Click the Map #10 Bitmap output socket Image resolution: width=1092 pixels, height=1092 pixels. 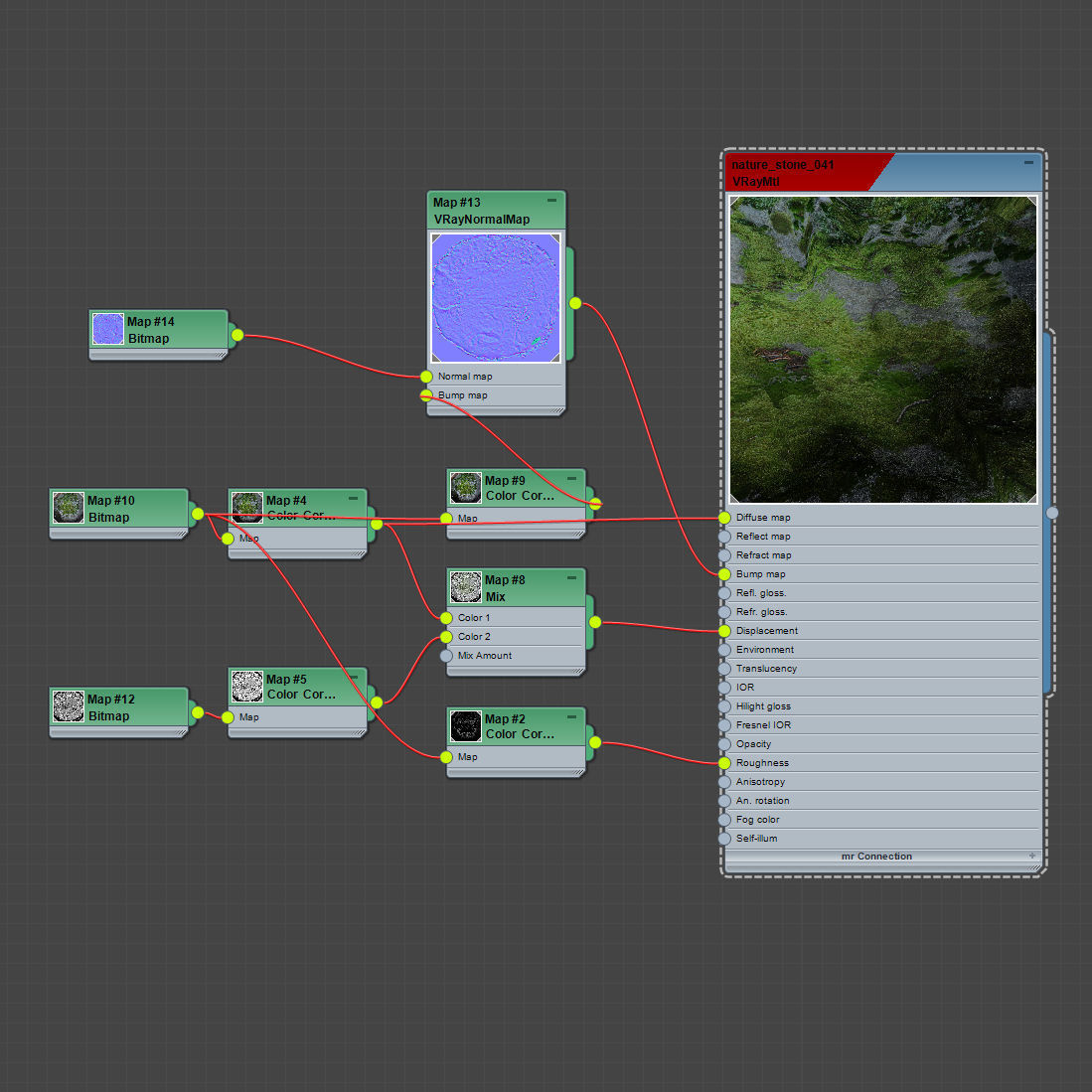click(x=198, y=514)
